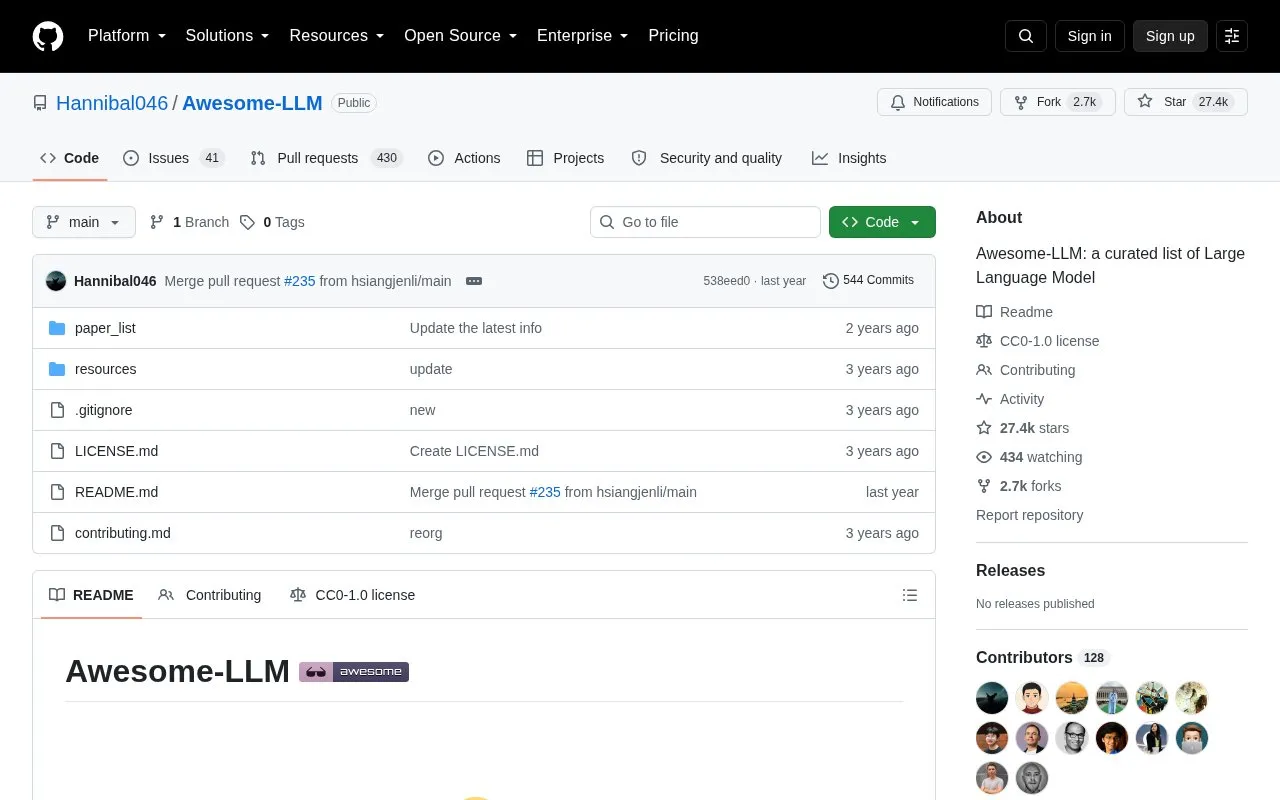
Task: Open the Insights tab
Action: pos(849,158)
